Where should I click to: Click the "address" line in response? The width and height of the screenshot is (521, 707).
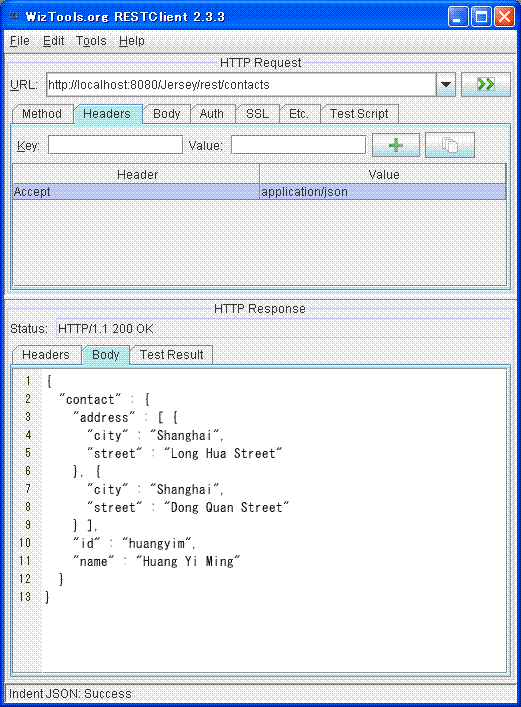(x=125, y=418)
